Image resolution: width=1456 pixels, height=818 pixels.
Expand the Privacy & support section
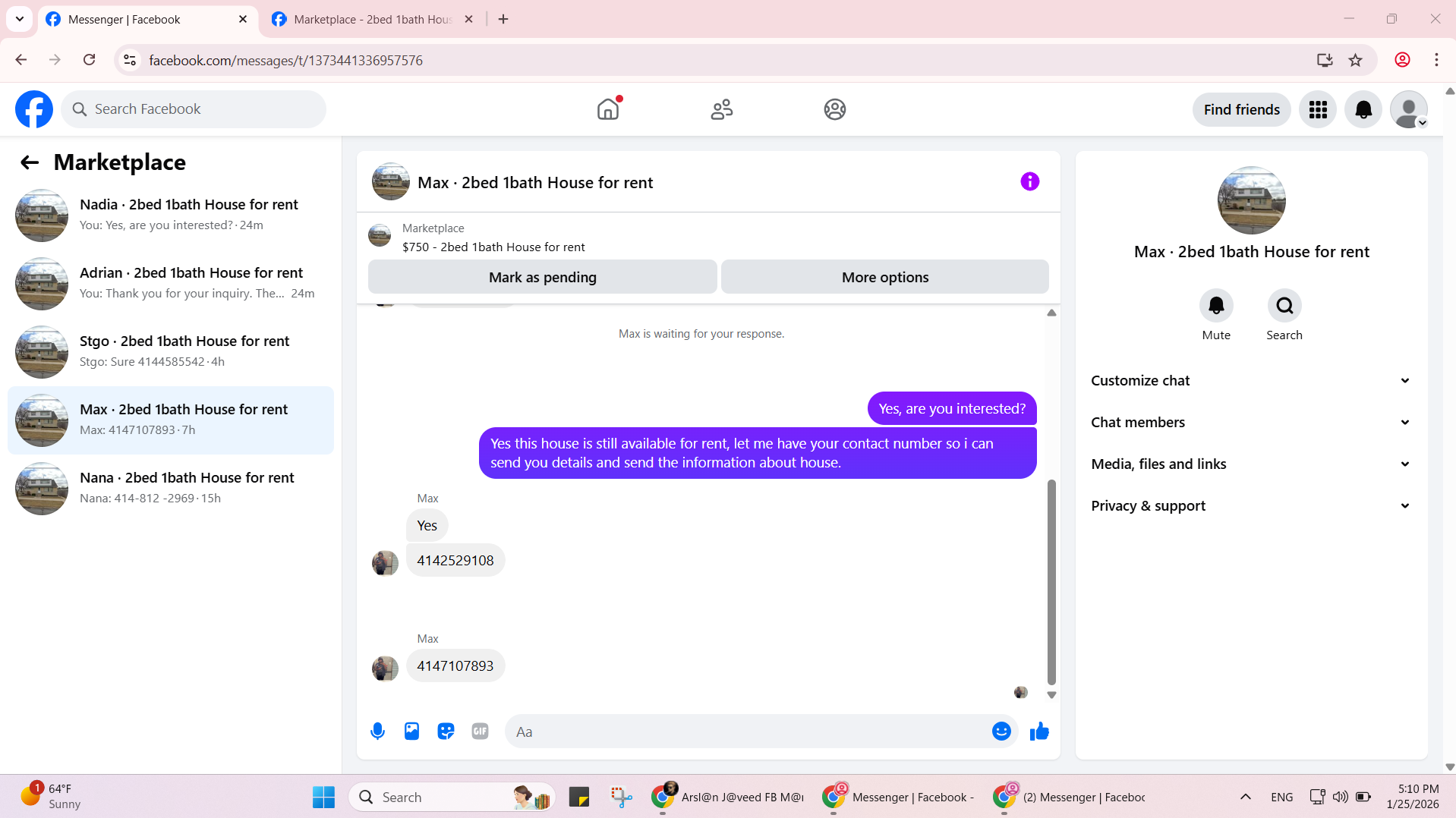click(x=1251, y=506)
